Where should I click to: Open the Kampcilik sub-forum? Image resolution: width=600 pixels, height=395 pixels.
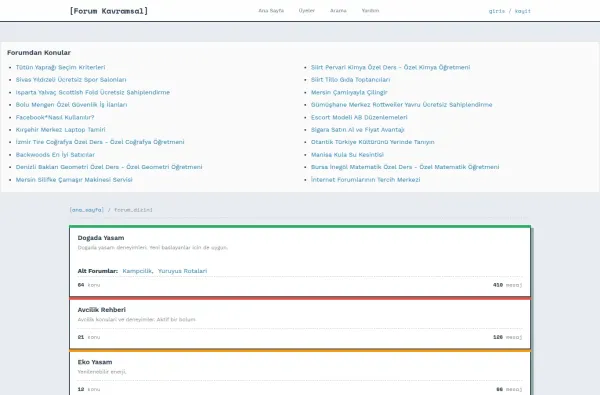tap(137, 271)
